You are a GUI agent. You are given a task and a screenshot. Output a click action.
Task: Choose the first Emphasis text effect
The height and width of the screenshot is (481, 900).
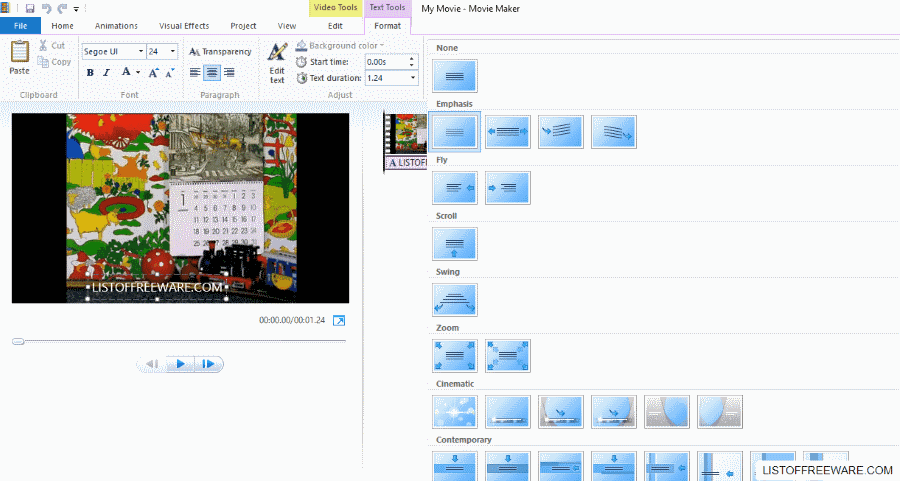pos(455,131)
